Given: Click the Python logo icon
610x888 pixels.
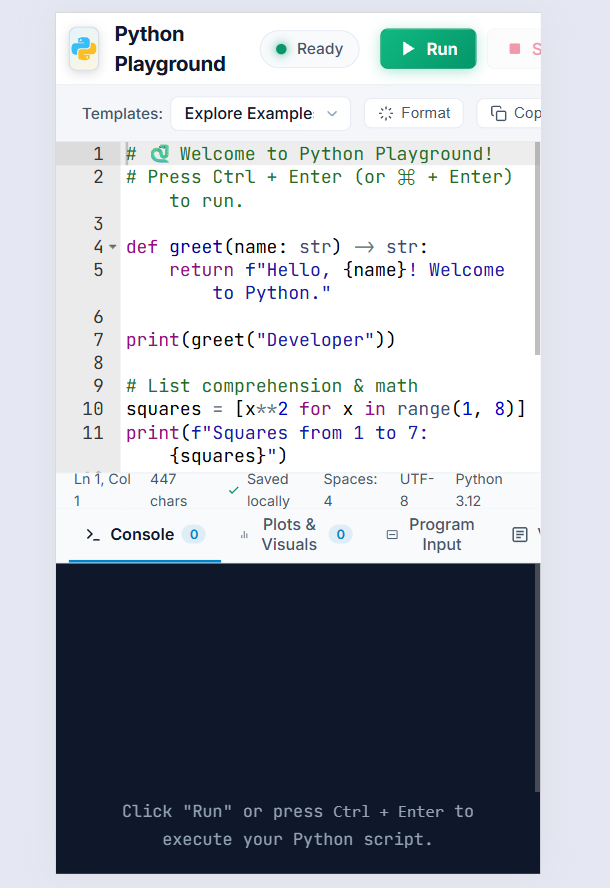Looking at the screenshot, I should (84, 49).
